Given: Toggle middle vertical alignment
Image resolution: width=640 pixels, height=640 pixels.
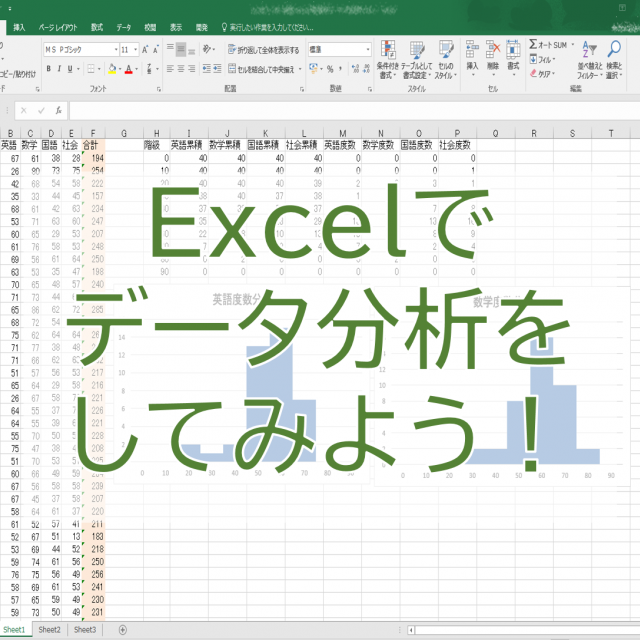Looking at the screenshot, I should 181,49.
